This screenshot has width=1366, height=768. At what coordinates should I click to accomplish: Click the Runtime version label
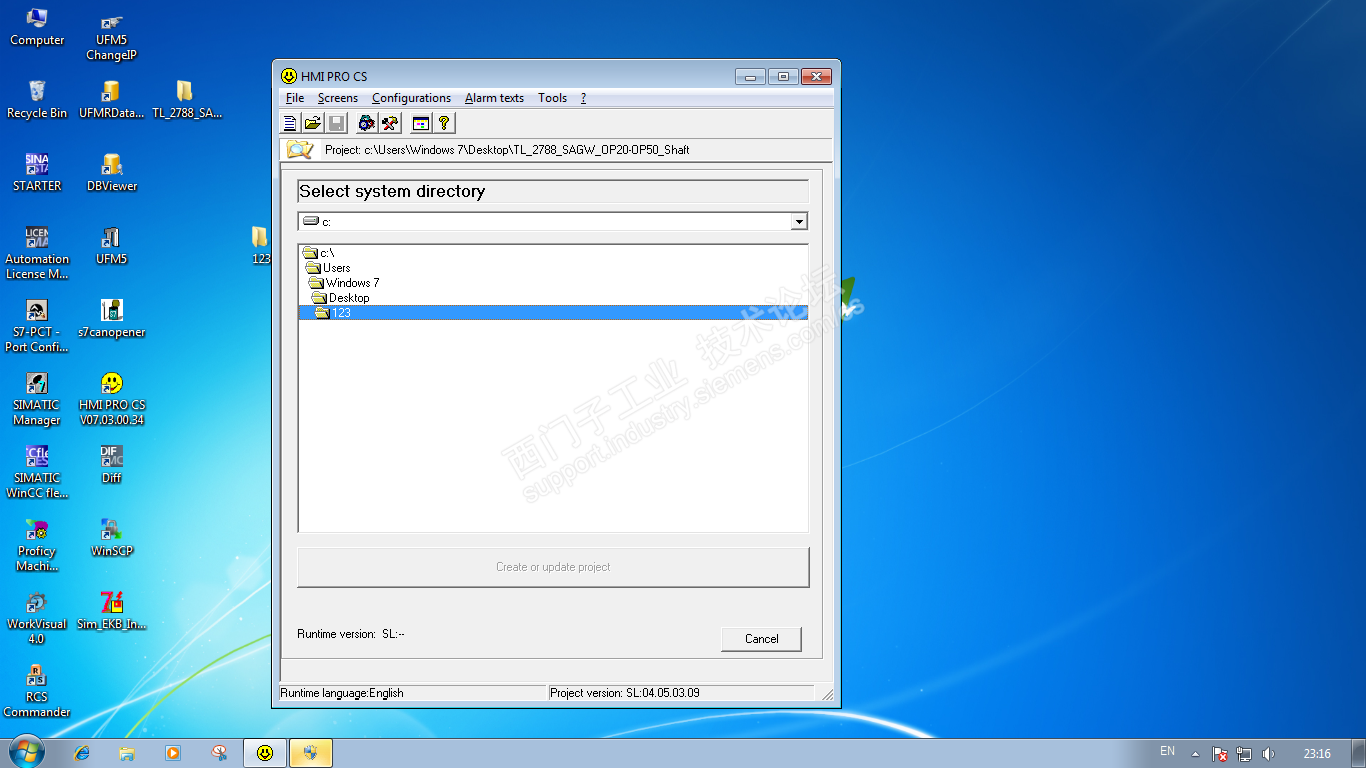point(351,634)
